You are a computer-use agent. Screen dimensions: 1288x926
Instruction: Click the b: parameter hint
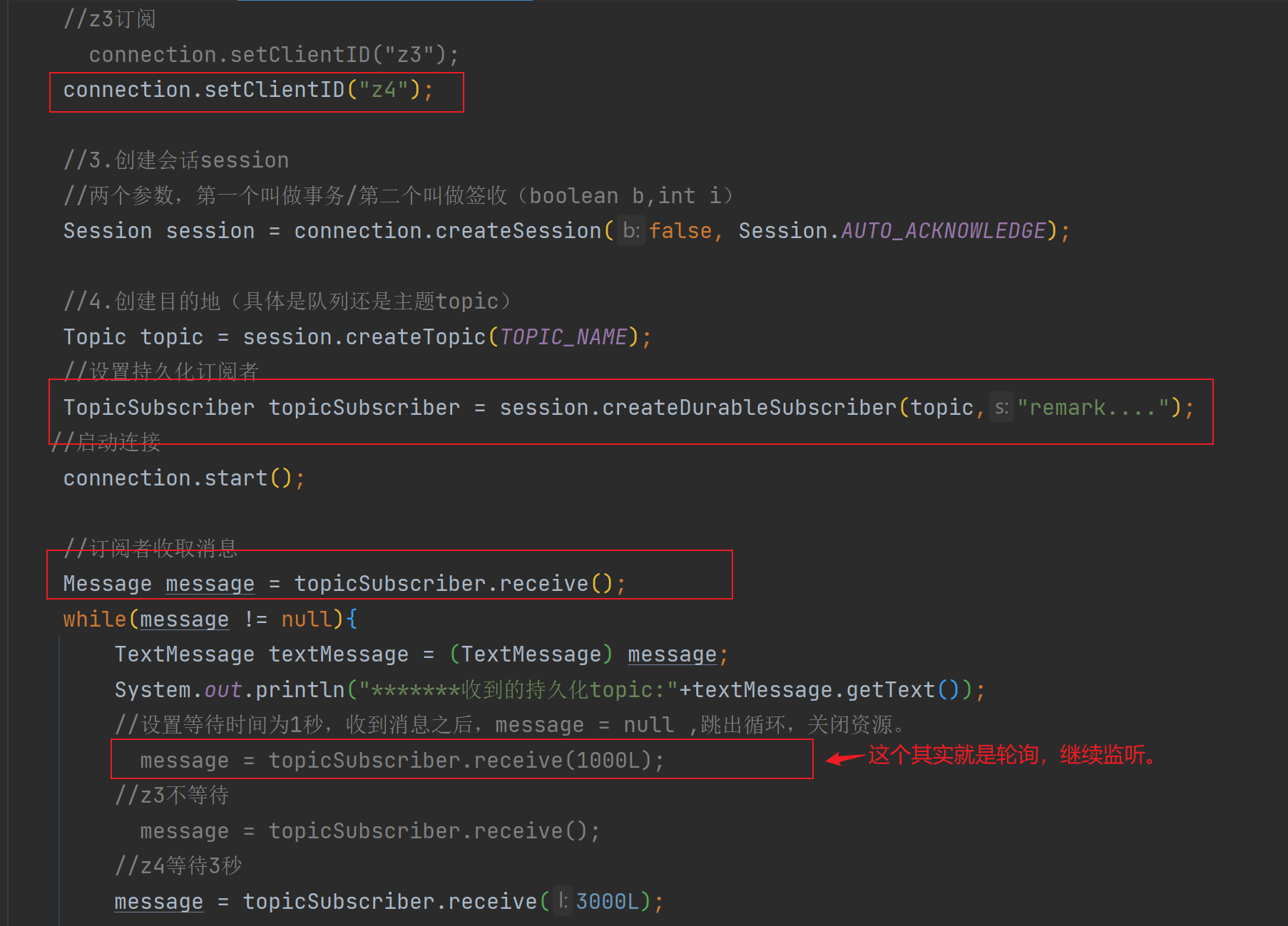pyautogui.click(x=631, y=230)
